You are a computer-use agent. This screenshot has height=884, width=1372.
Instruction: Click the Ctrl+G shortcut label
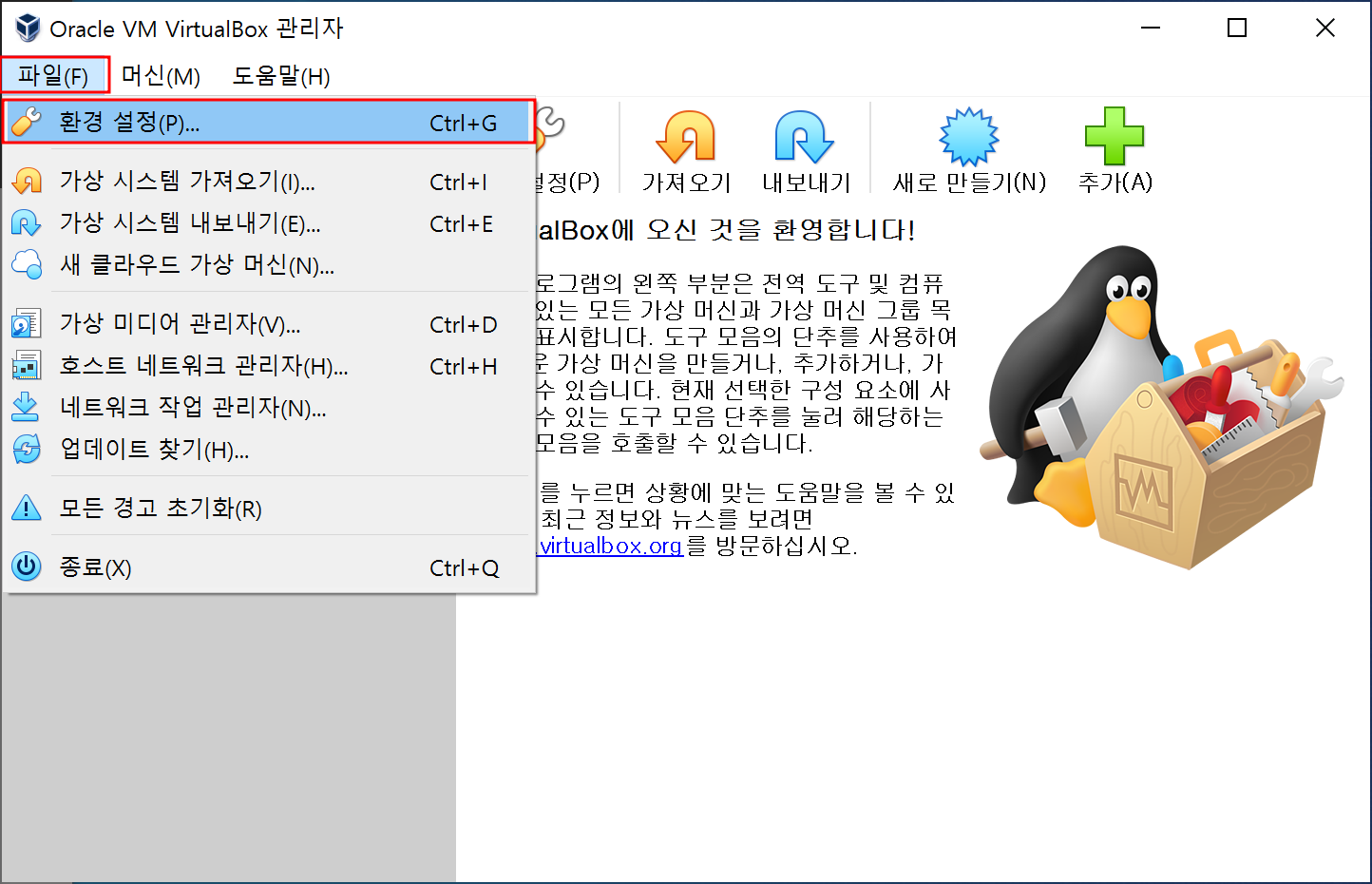463,124
